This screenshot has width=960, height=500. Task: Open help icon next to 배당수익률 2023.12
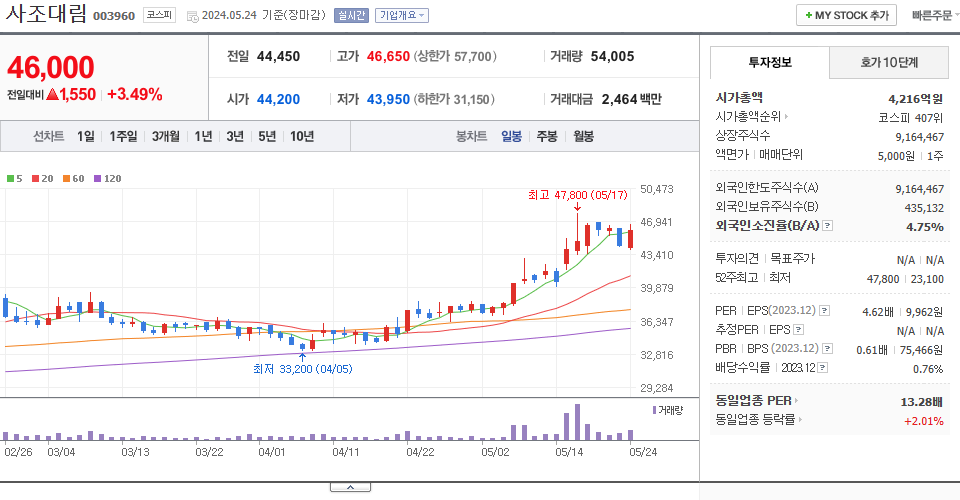pos(823,368)
